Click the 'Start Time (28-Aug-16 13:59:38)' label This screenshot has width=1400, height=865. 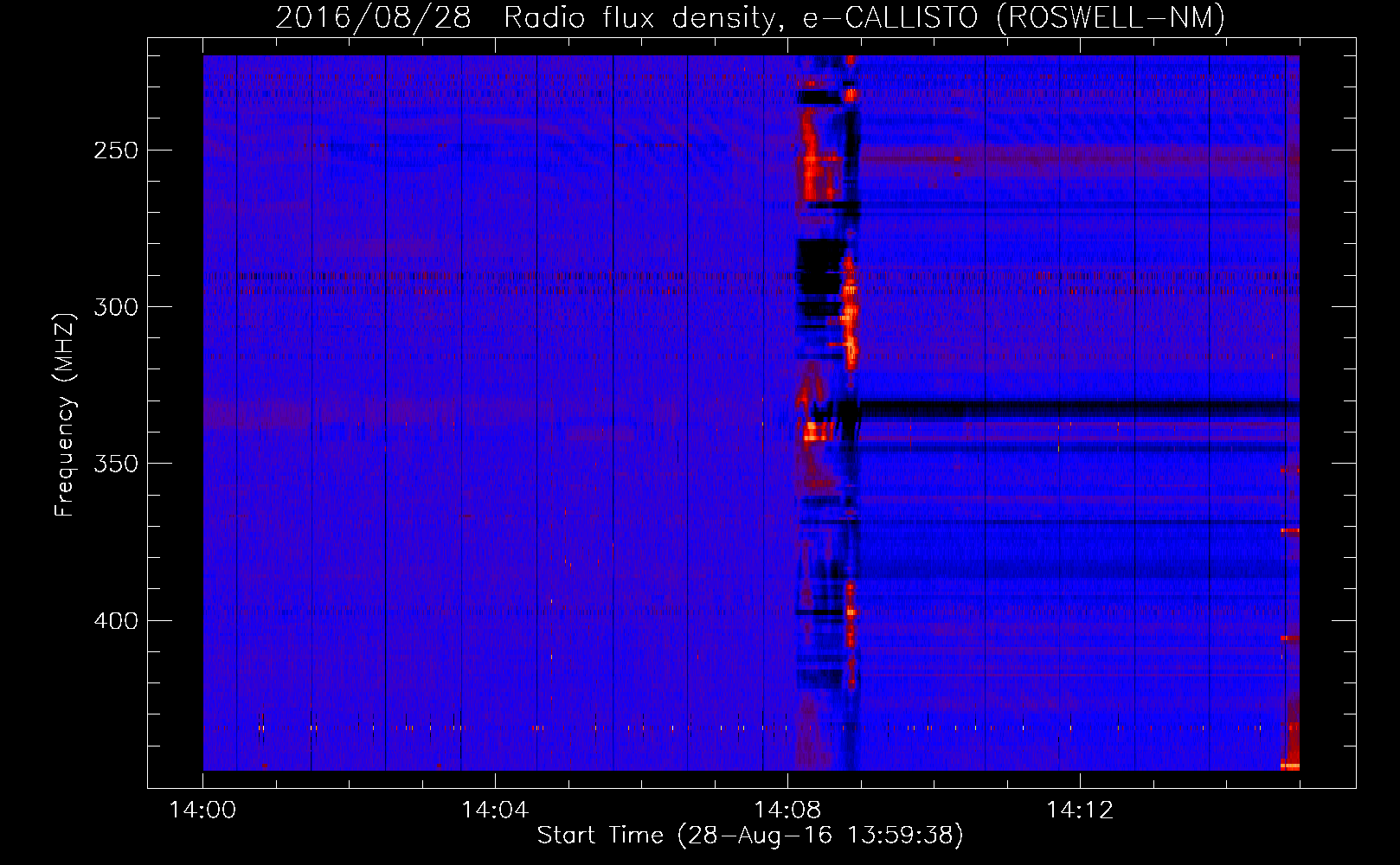point(750,836)
